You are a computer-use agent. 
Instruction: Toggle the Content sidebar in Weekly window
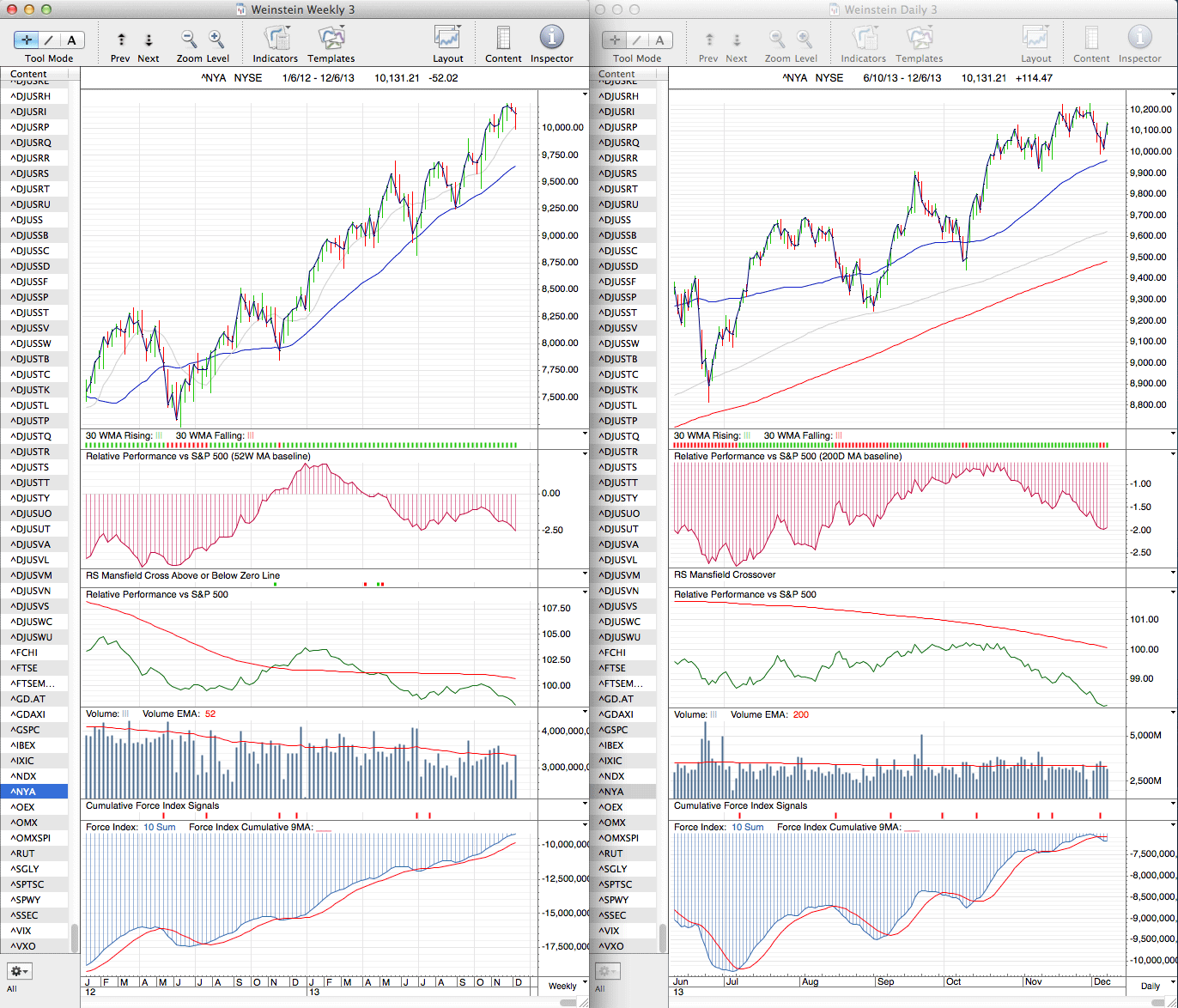tap(503, 39)
